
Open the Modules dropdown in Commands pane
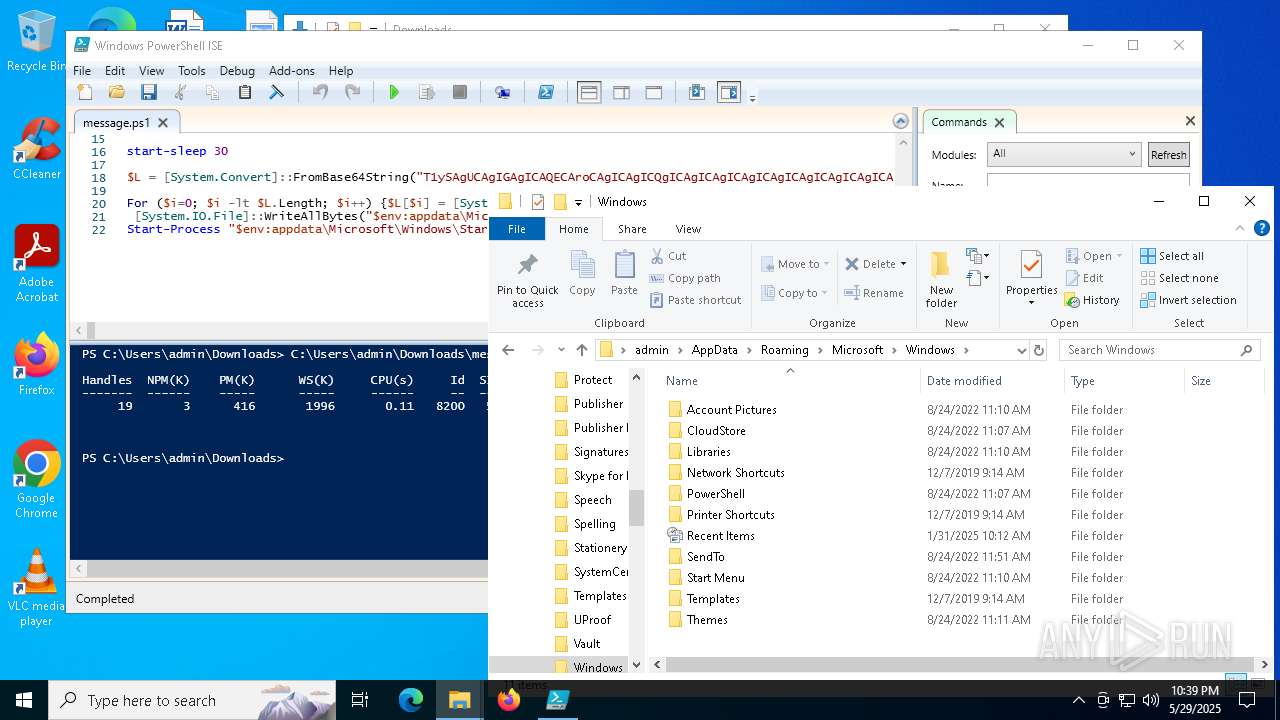(1064, 154)
